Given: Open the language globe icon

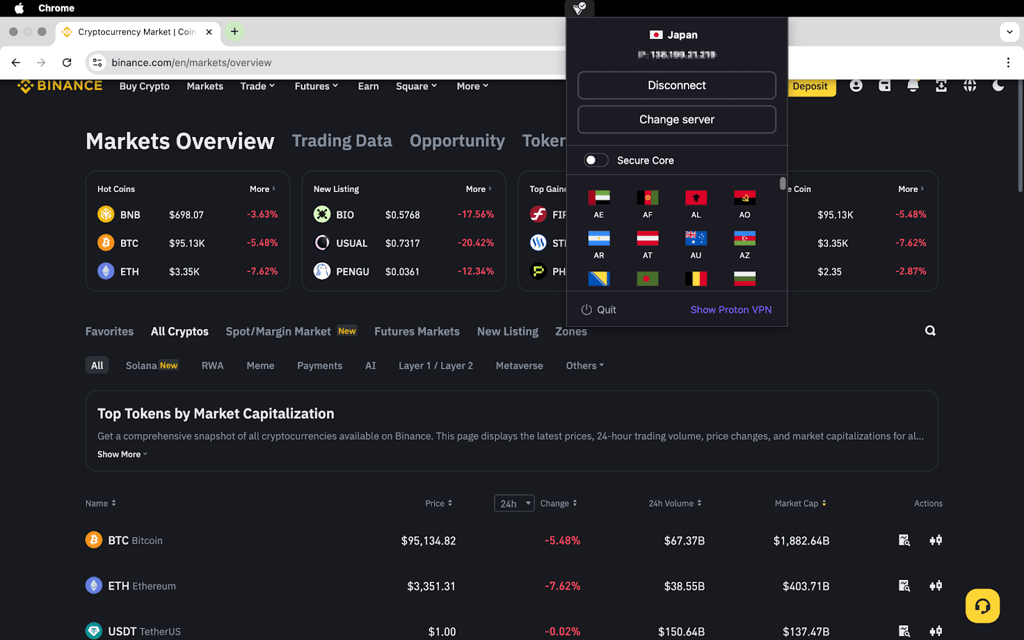Looking at the screenshot, I should 970,86.
